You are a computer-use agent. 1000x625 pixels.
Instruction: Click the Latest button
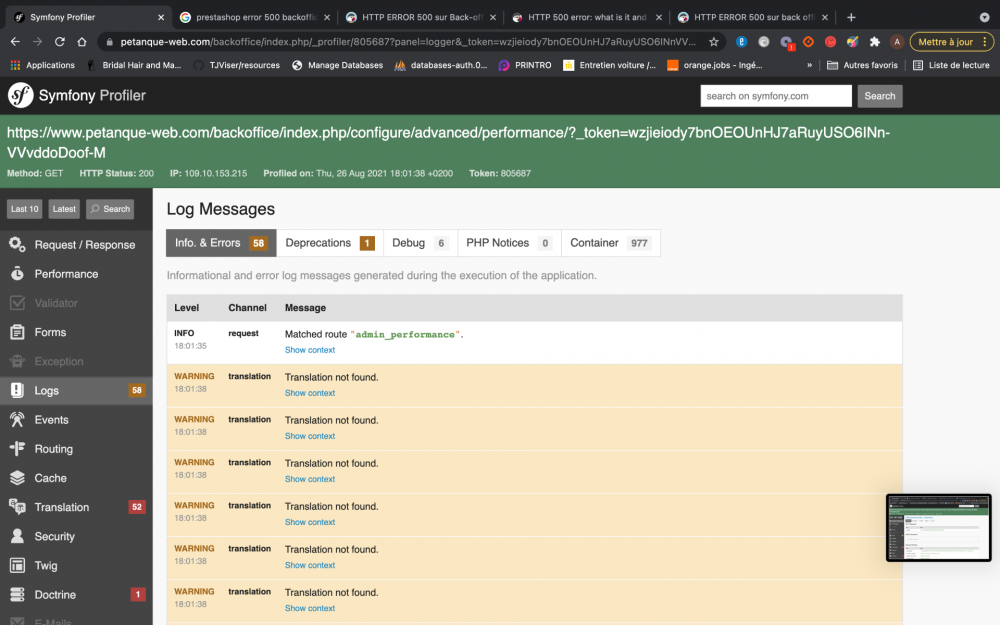(64, 209)
